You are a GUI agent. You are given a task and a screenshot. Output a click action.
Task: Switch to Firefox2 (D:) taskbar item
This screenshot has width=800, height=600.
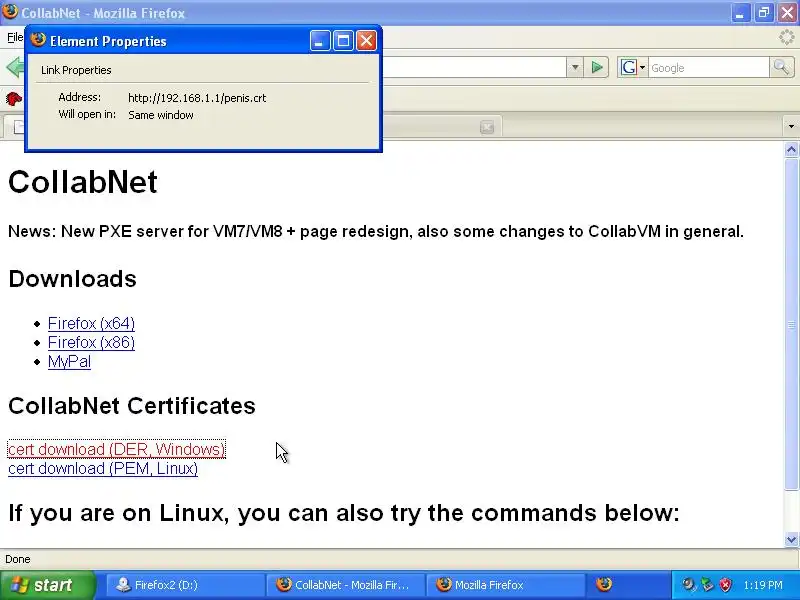click(185, 585)
